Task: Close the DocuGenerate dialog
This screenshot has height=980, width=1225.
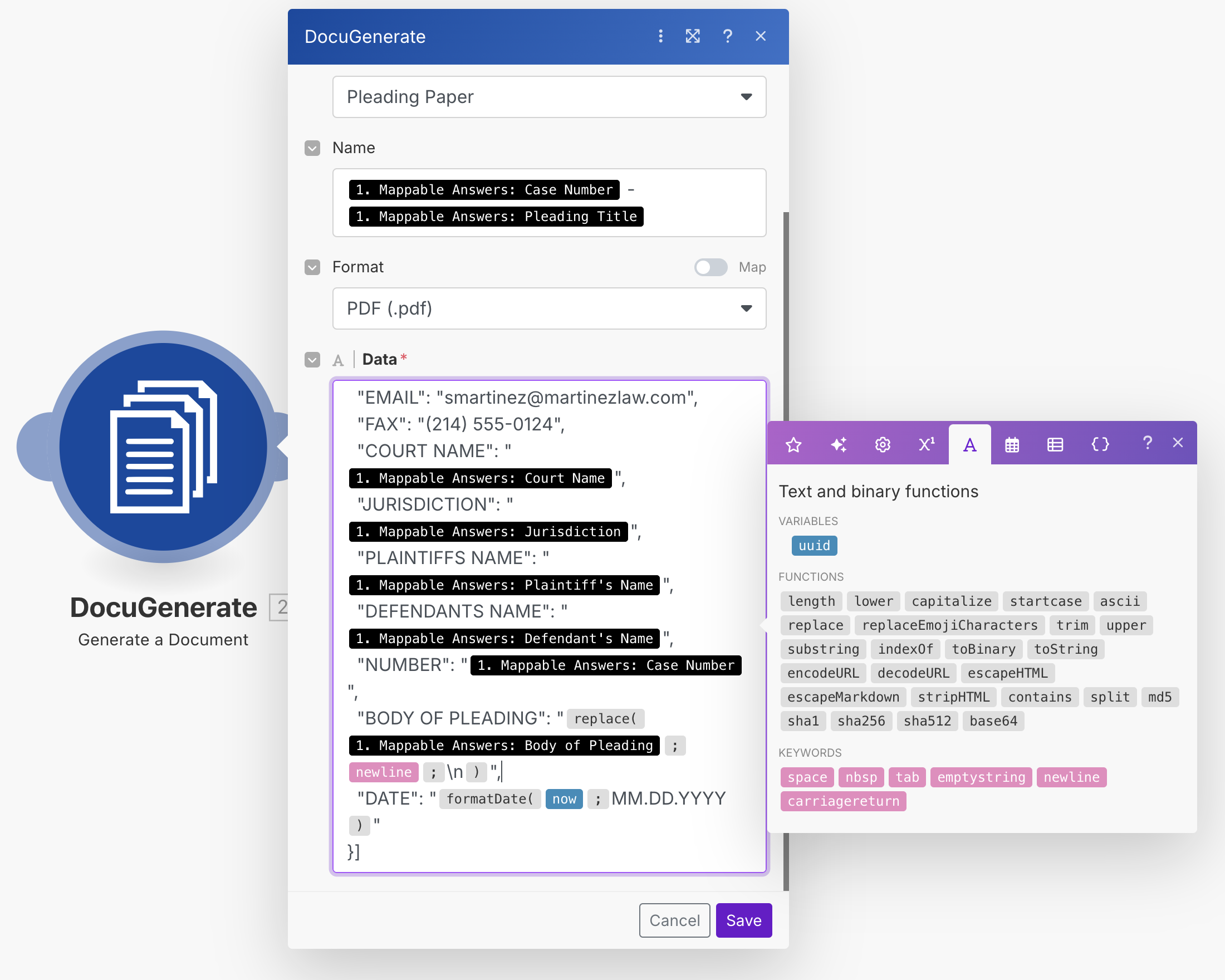Action: click(761, 36)
